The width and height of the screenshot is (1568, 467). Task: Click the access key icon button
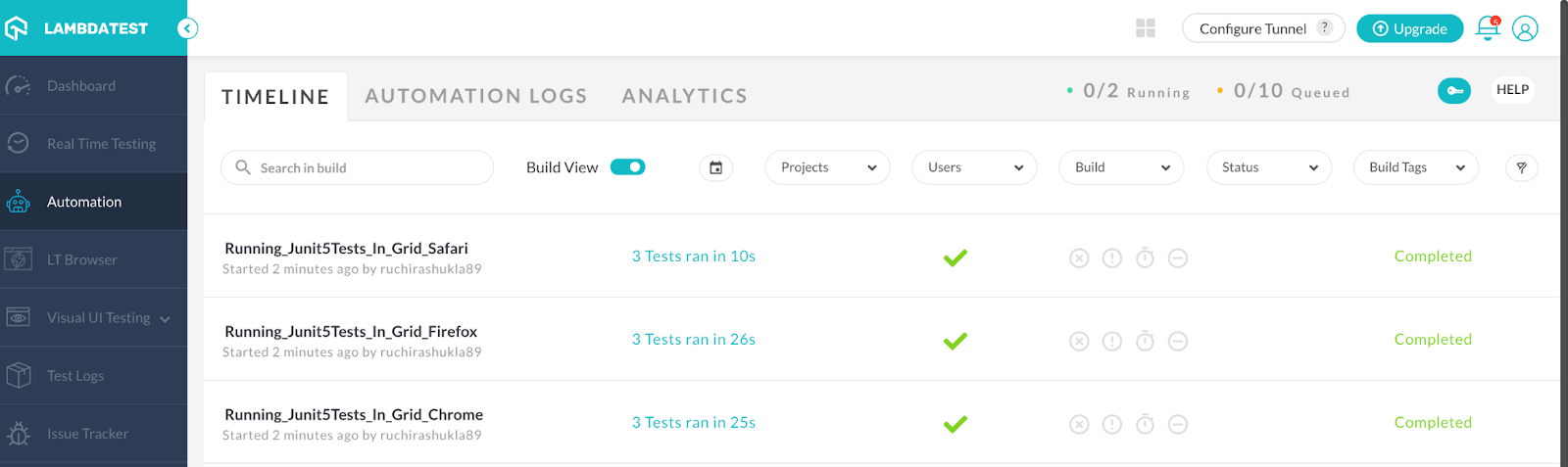tap(1454, 91)
